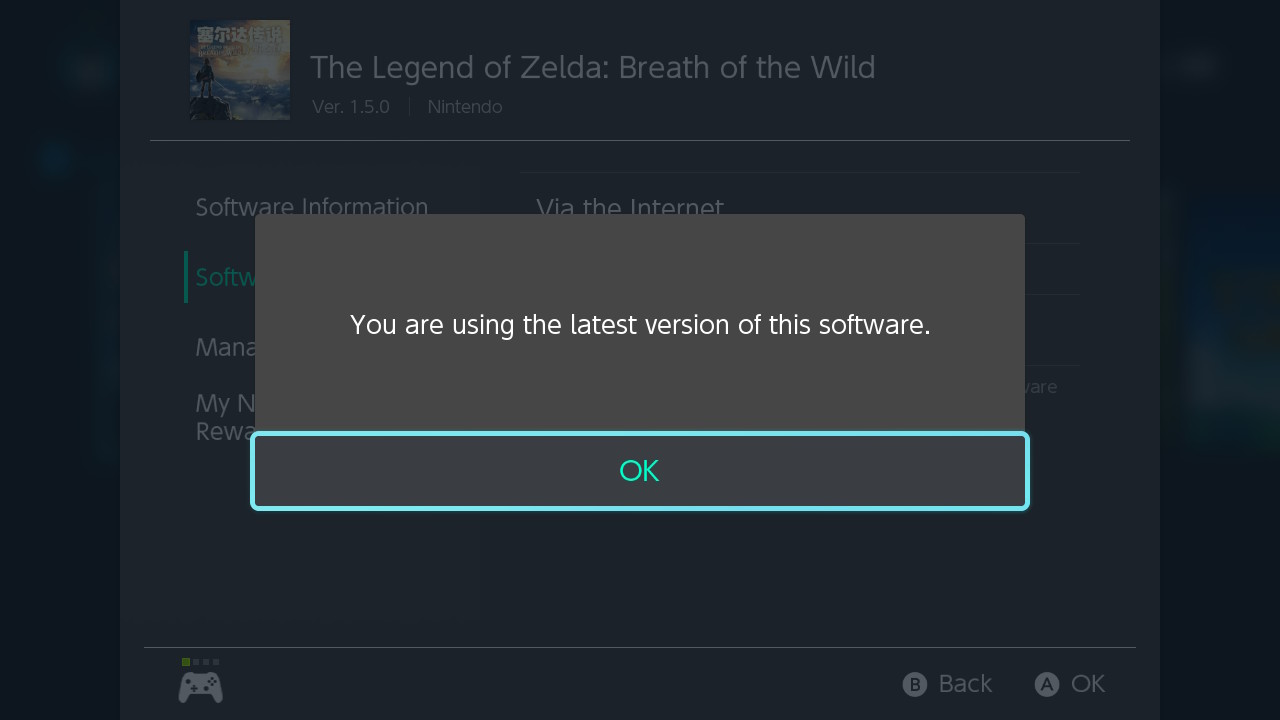Click the Breath of the Wild cover thumbnail
The image size is (1280, 720).
pos(240,70)
